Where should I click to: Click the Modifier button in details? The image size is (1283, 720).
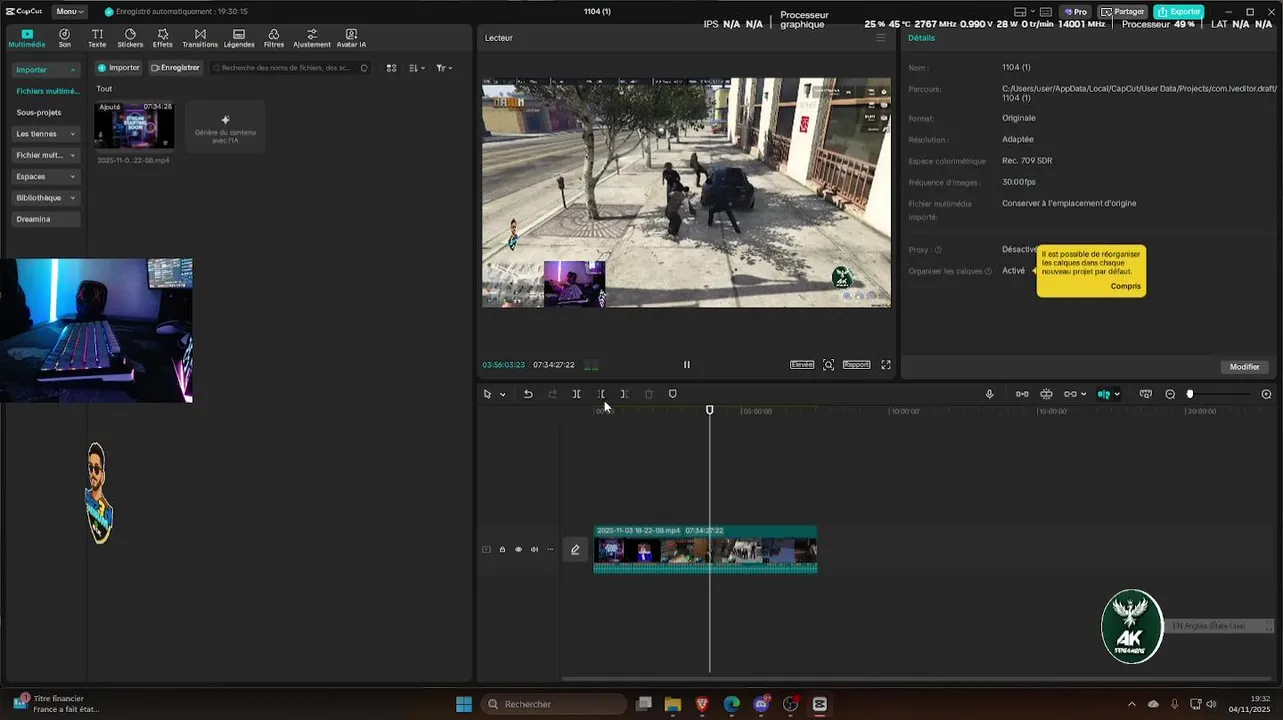tap(1244, 367)
